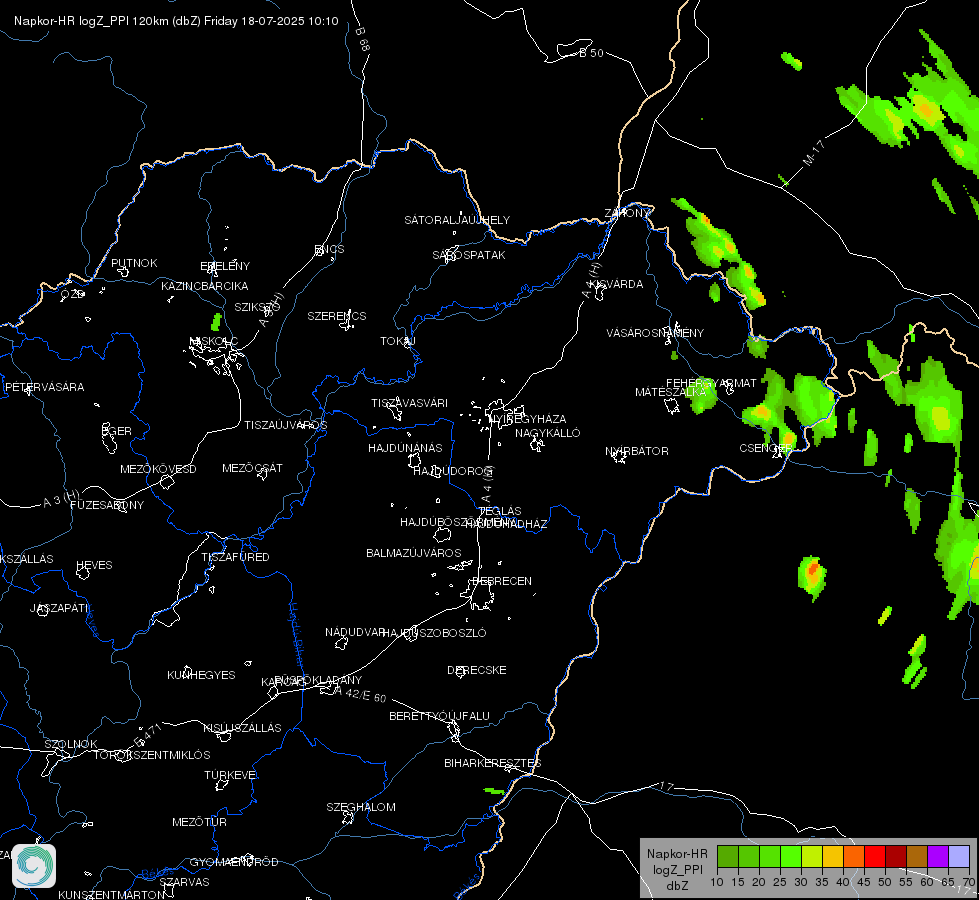
Task: Click the TÚRKEVE city label
Action: click(230, 774)
